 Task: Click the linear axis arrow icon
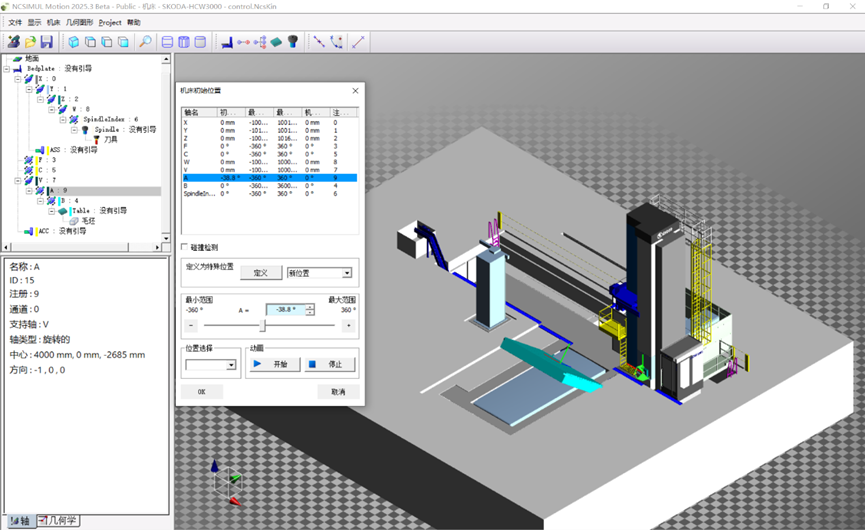243,42
